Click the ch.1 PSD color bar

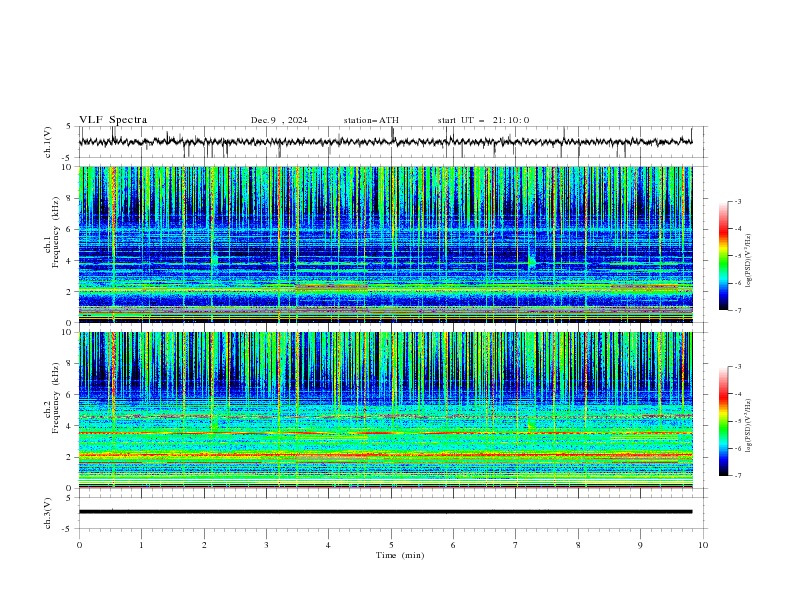point(724,256)
